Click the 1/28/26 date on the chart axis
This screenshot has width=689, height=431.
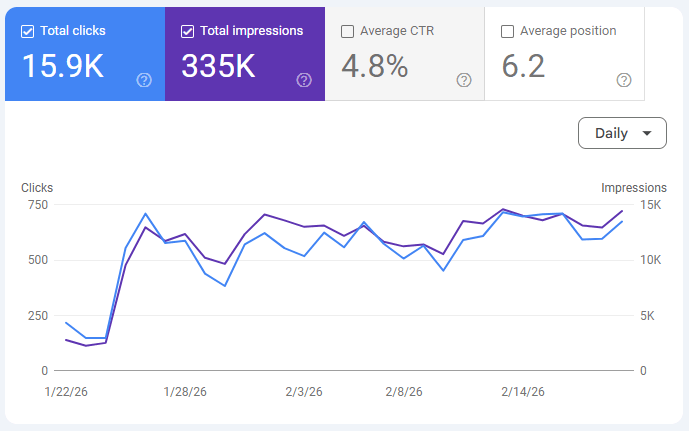point(185,392)
